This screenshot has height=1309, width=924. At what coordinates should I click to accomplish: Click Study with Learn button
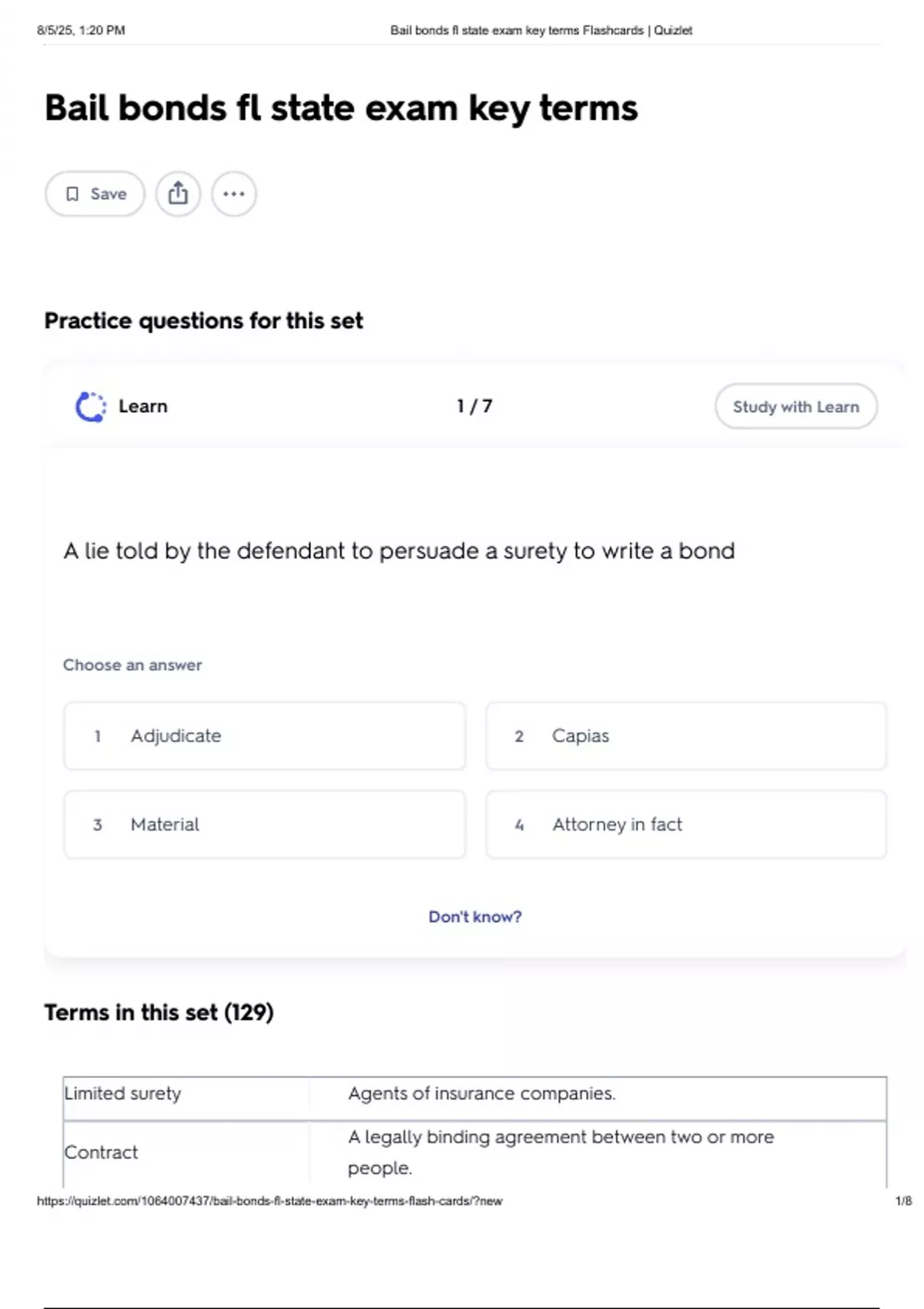(795, 407)
